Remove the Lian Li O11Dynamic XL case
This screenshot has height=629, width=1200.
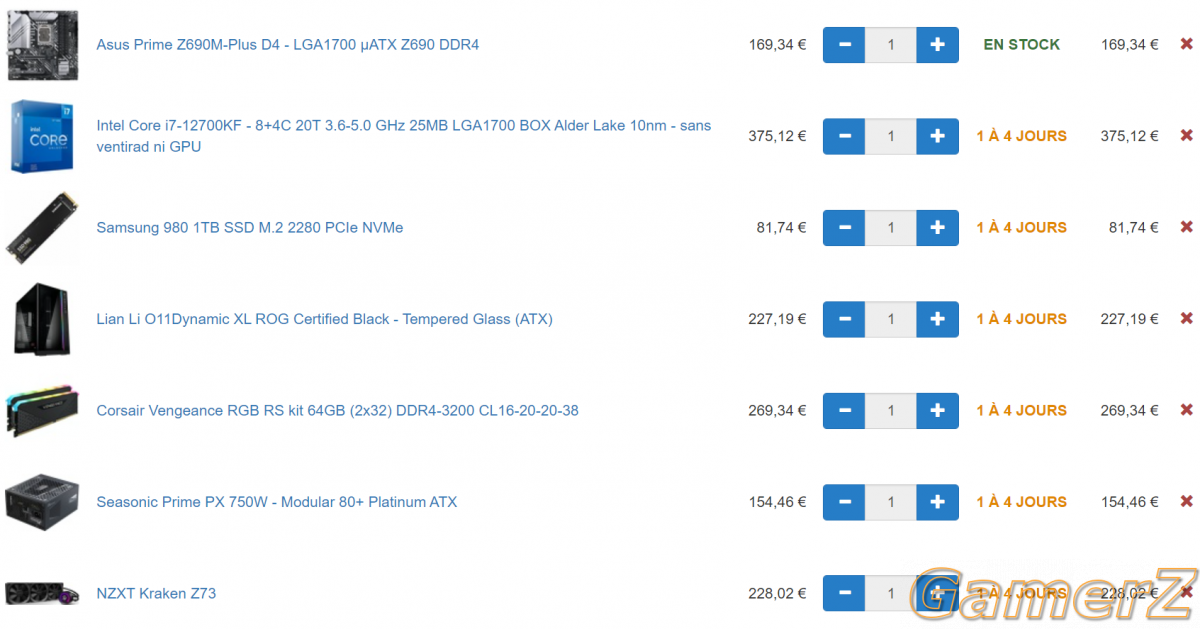click(1187, 319)
